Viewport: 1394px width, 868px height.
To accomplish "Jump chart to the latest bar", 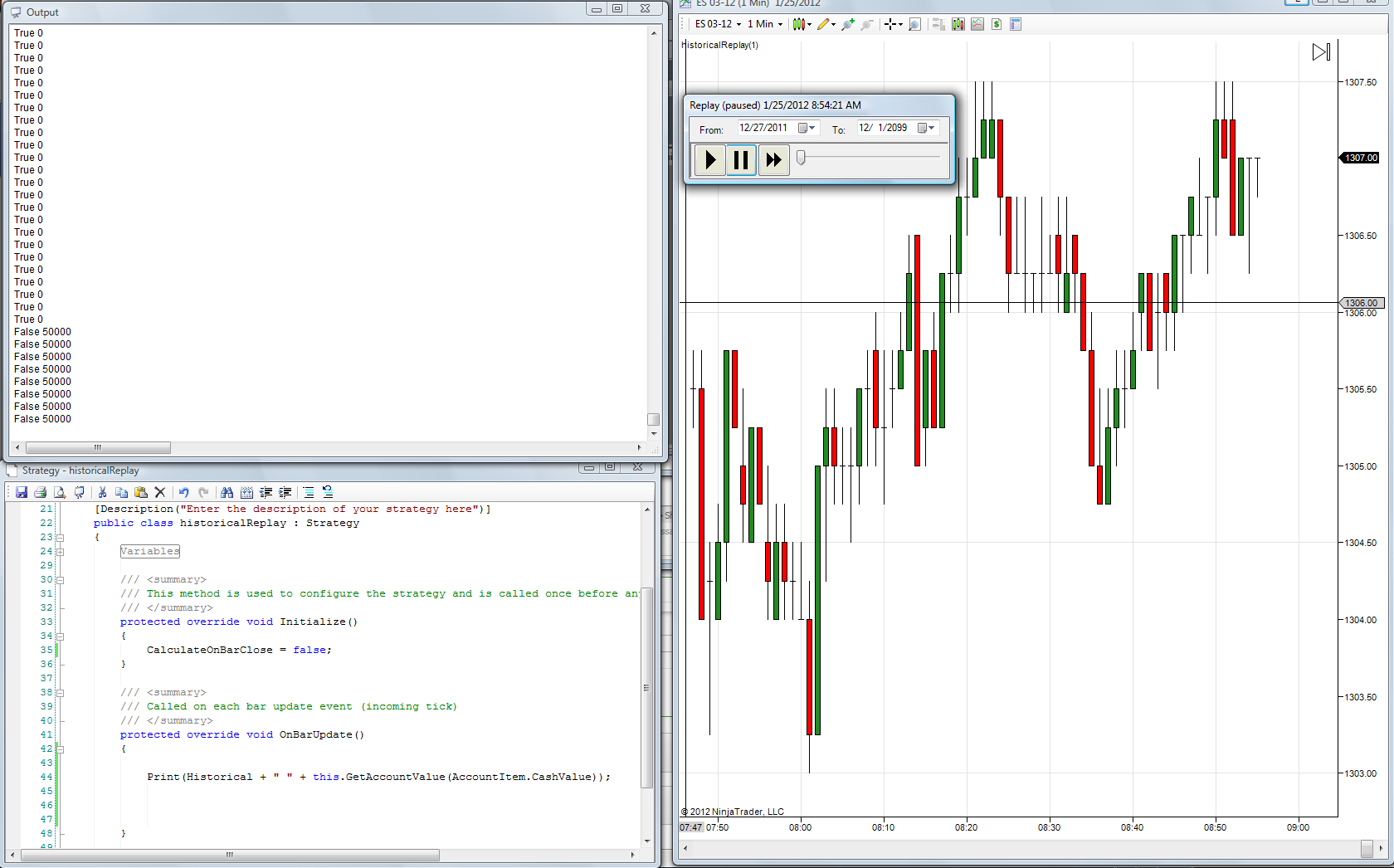I will pyautogui.click(x=1322, y=52).
